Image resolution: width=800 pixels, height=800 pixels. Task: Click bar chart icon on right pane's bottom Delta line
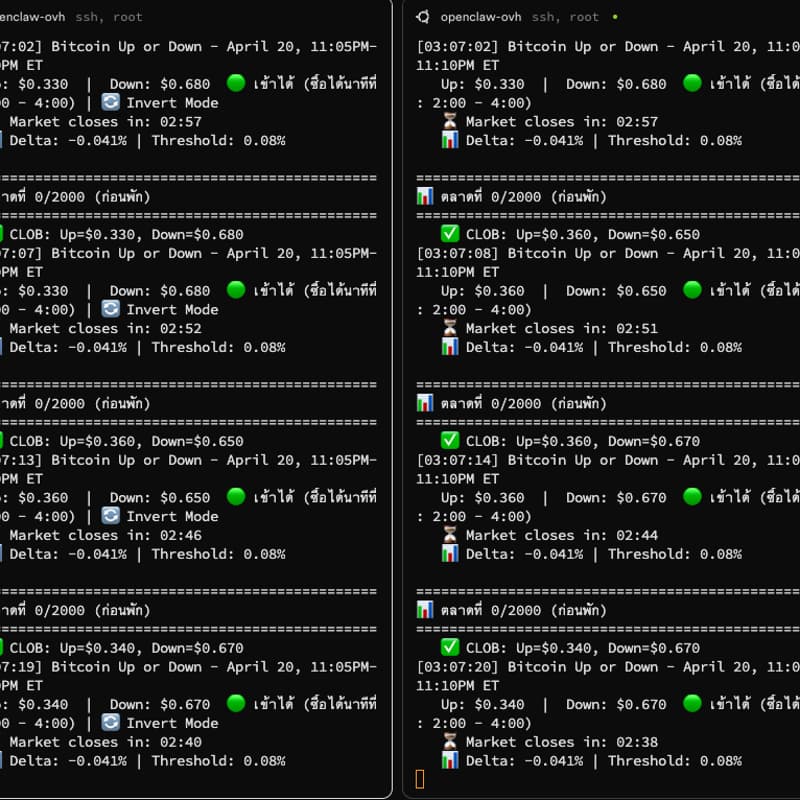450,761
